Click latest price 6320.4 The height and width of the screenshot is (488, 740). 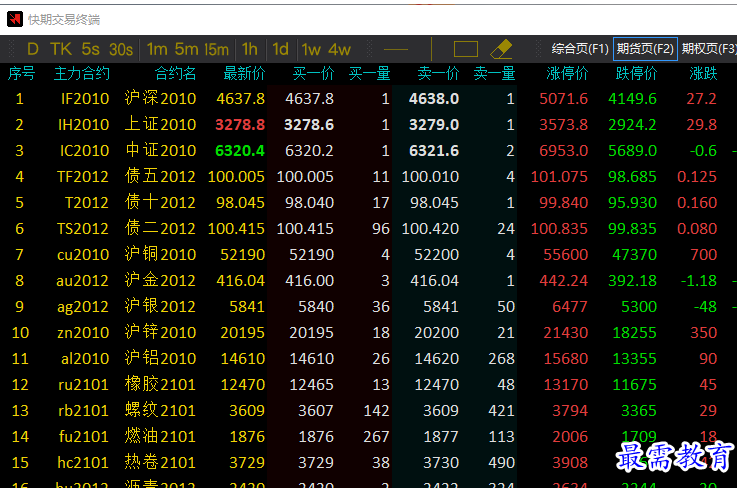click(x=240, y=151)
